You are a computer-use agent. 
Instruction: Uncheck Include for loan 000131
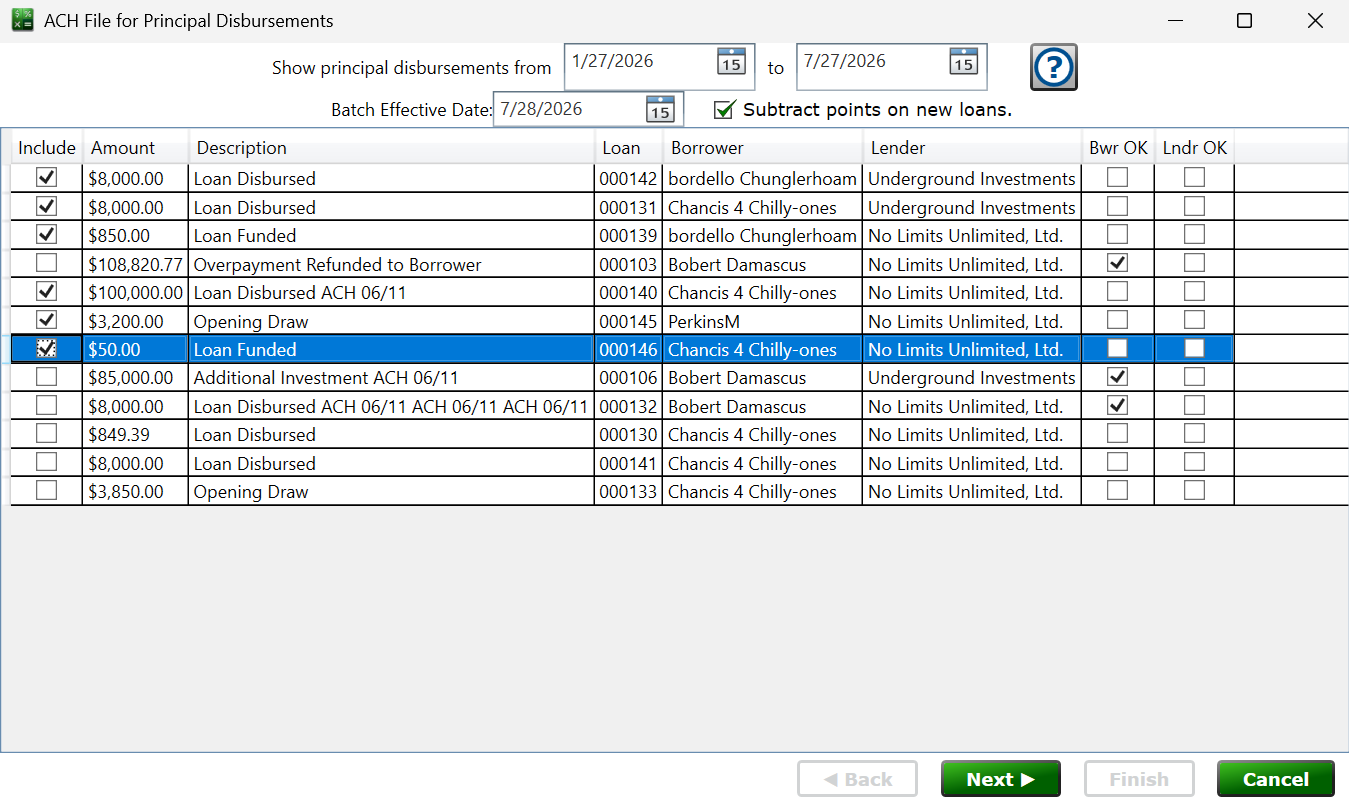point(46,207)
